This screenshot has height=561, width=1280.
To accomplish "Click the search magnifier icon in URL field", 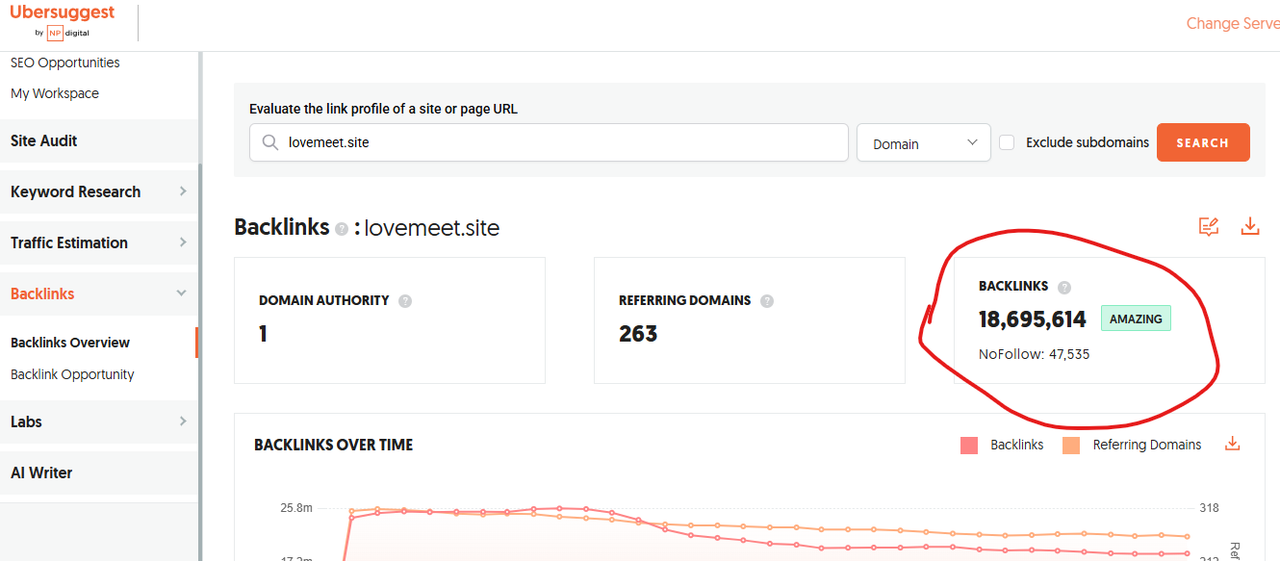I will tap(270, 143).
